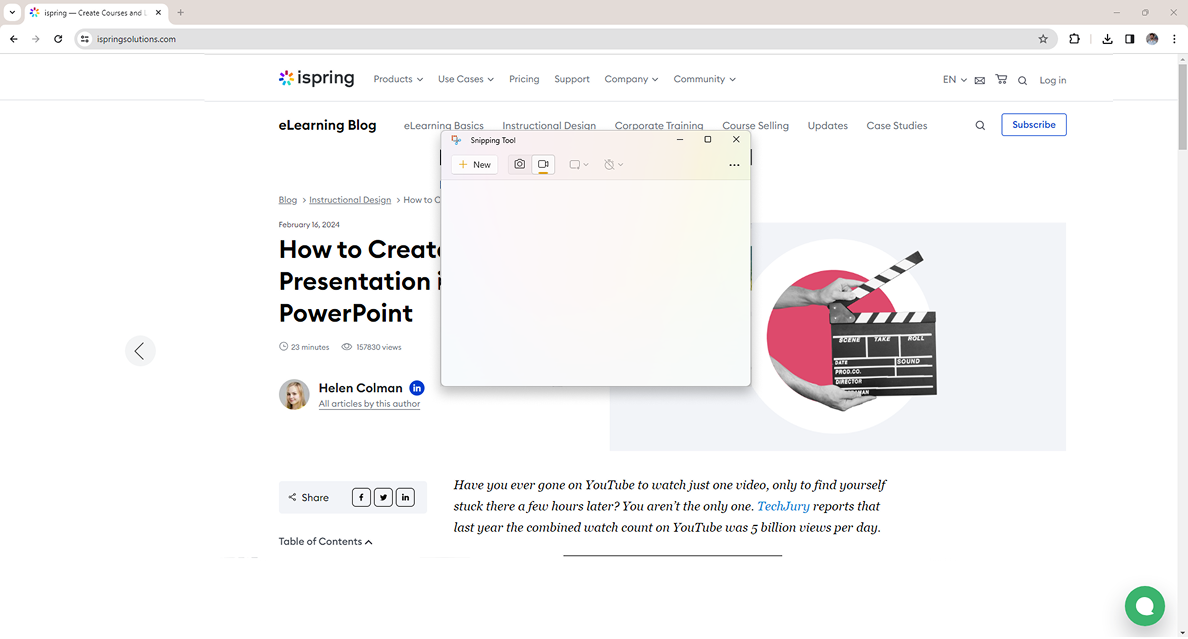The width and height of the screenshot is (1188, 639).
Task: Go forward in browser history
Action: [x=36, y=39]
